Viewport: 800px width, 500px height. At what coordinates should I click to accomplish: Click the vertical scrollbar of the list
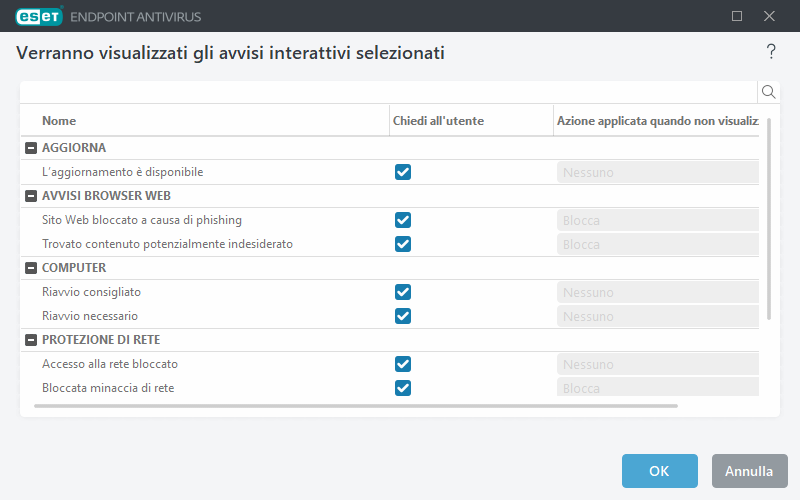[769, 219]
